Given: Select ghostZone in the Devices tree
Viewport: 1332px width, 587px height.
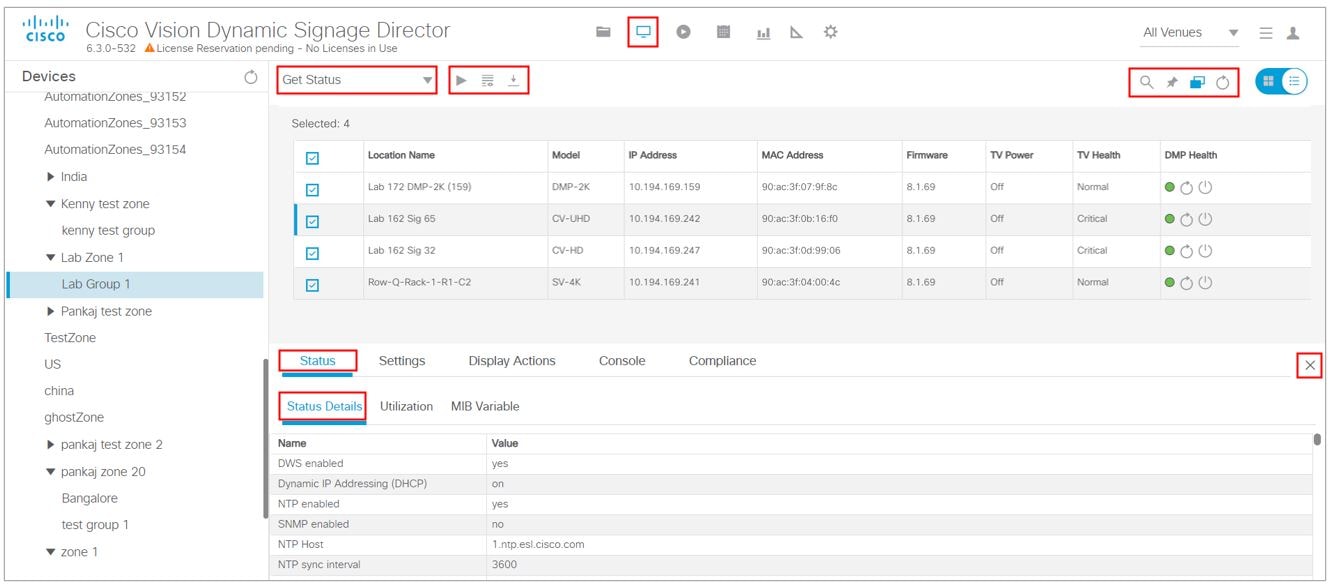Looking at the screenshot, I should click(74, 418).
